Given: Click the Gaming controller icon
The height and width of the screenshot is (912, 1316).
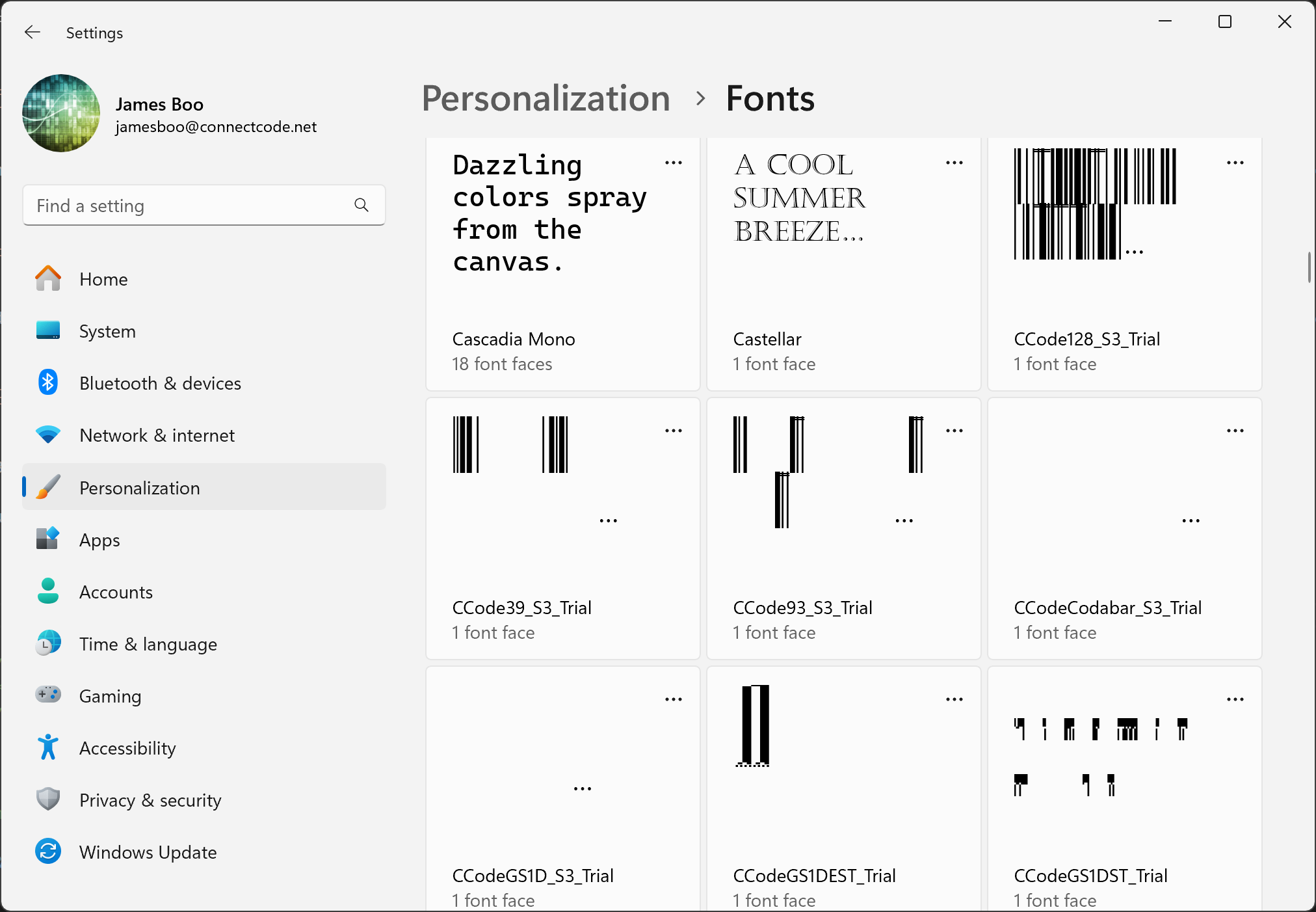Looking at the screenshot, I should click(48, 695).
